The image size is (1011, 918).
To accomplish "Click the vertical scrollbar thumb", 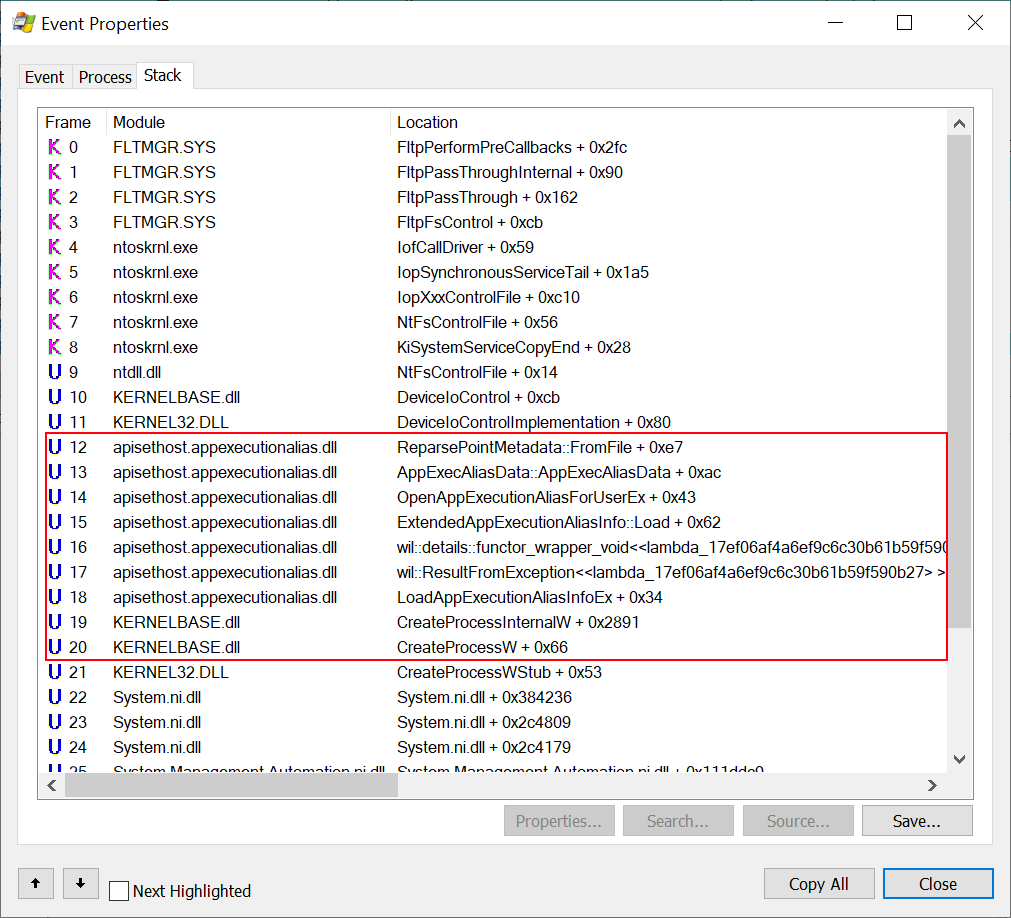I will coord(959,381).
